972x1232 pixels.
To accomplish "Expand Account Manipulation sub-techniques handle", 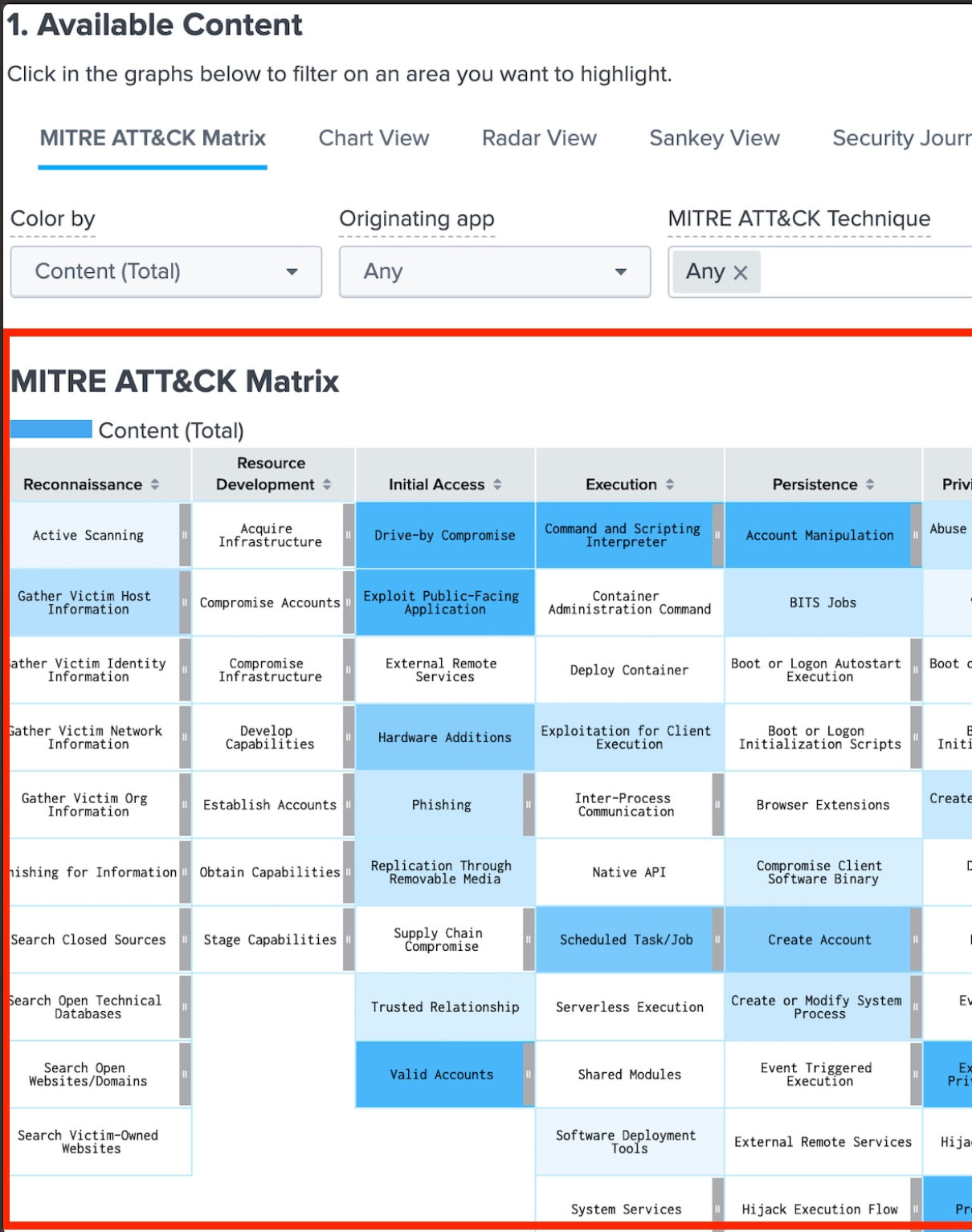I will click(916, 535).
